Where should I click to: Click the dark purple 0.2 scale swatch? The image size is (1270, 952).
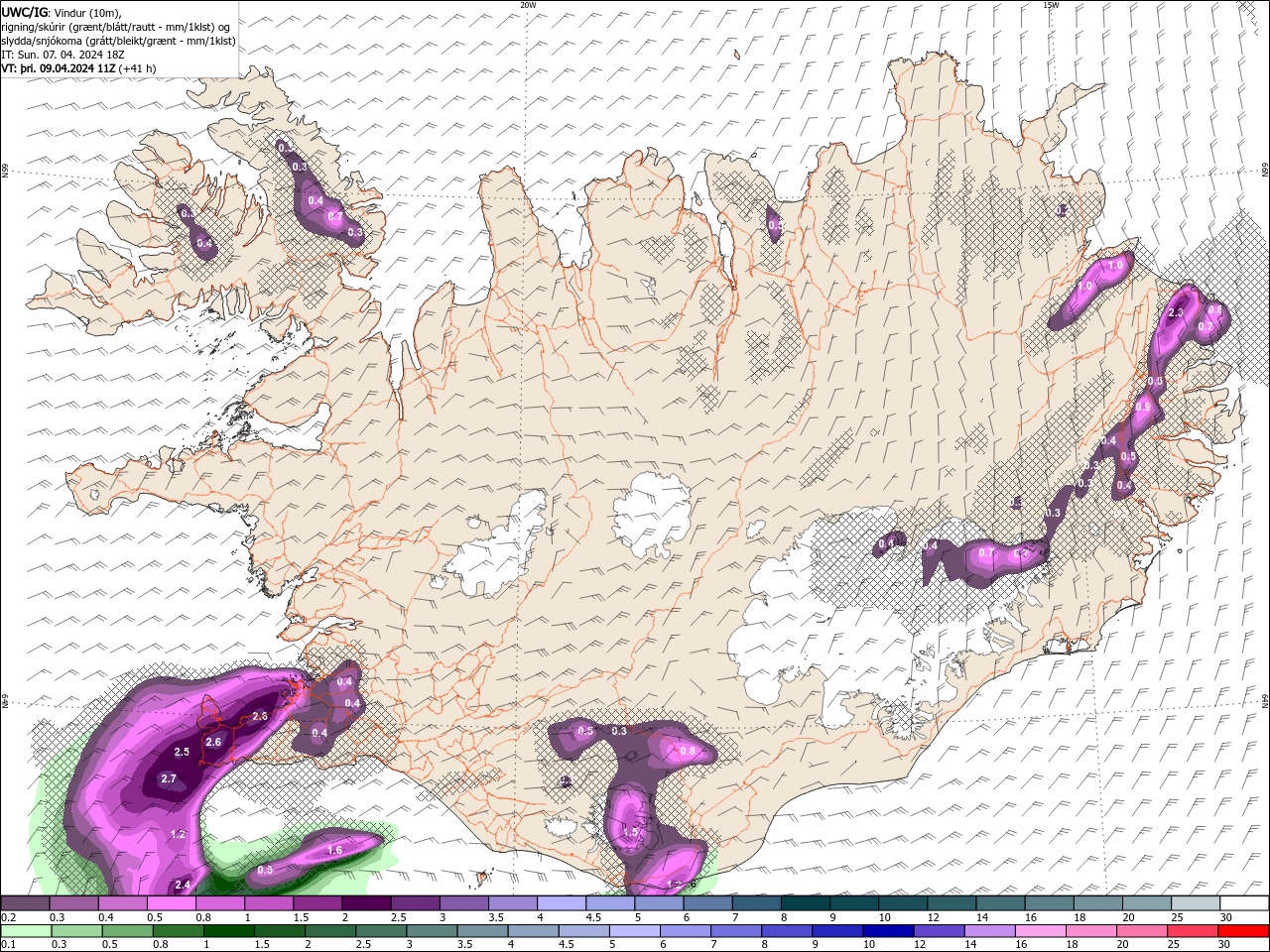pyautogui.click(x=25, y=903)
